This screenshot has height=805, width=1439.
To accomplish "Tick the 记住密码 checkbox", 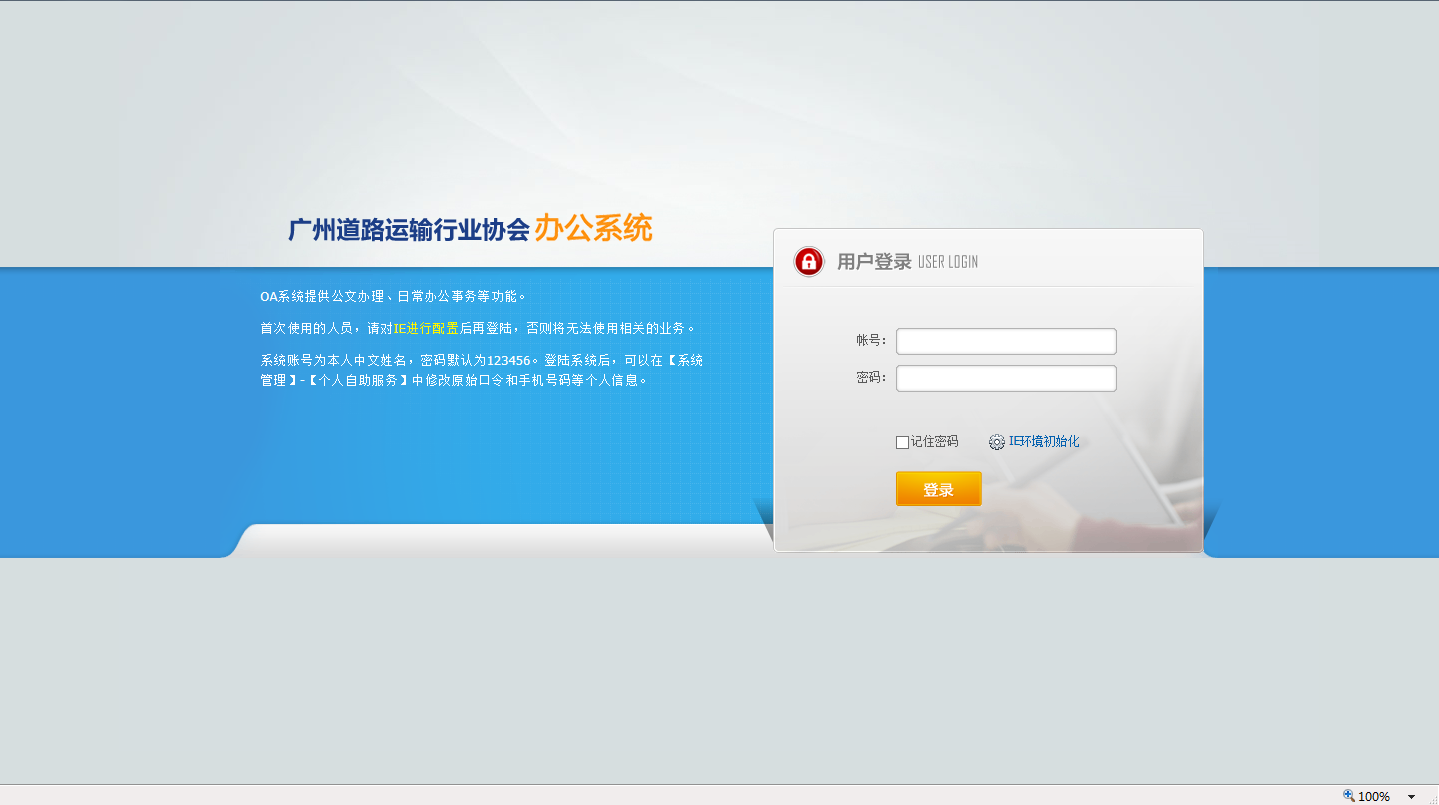I will (x=902, y=442).
